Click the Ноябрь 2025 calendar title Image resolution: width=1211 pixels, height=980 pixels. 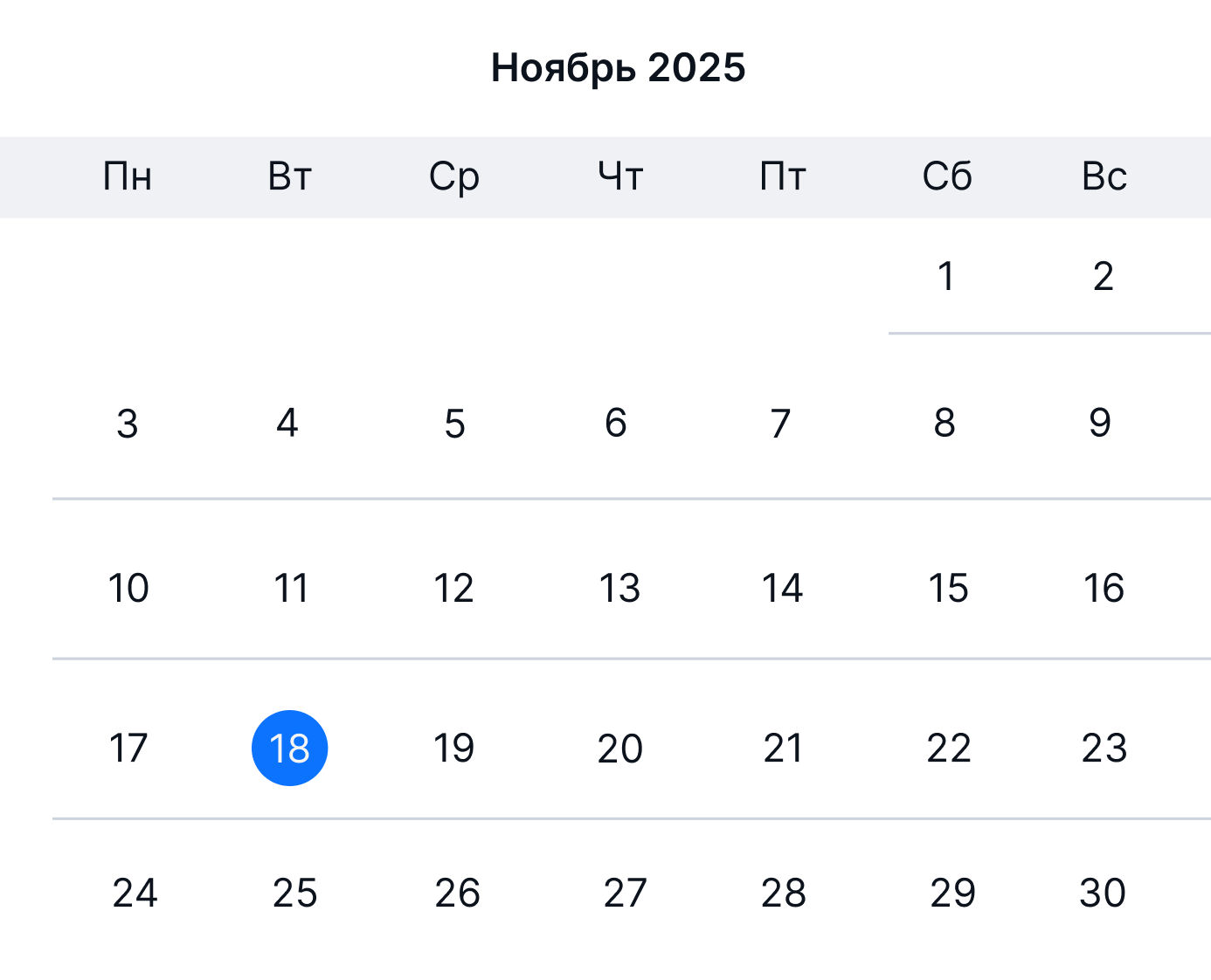[617, 66]
